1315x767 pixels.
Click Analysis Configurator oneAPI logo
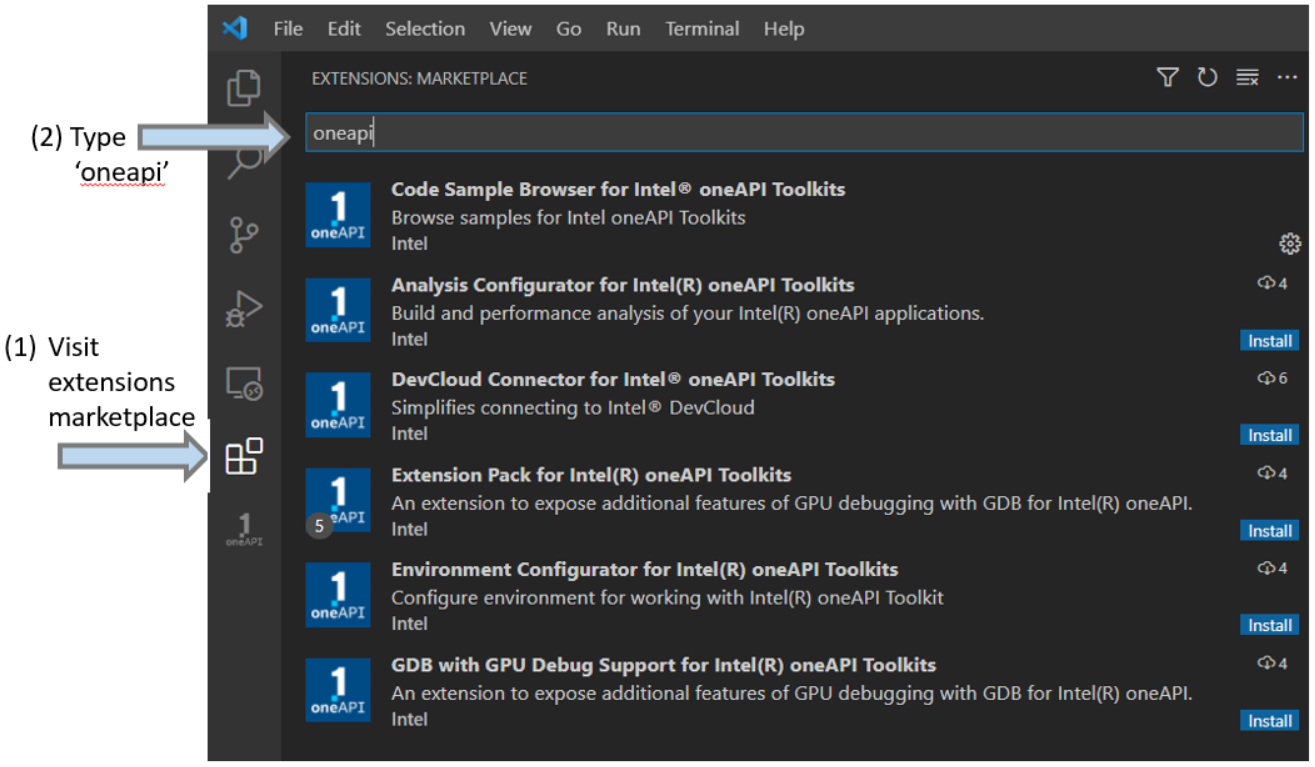tap(338, 310)
